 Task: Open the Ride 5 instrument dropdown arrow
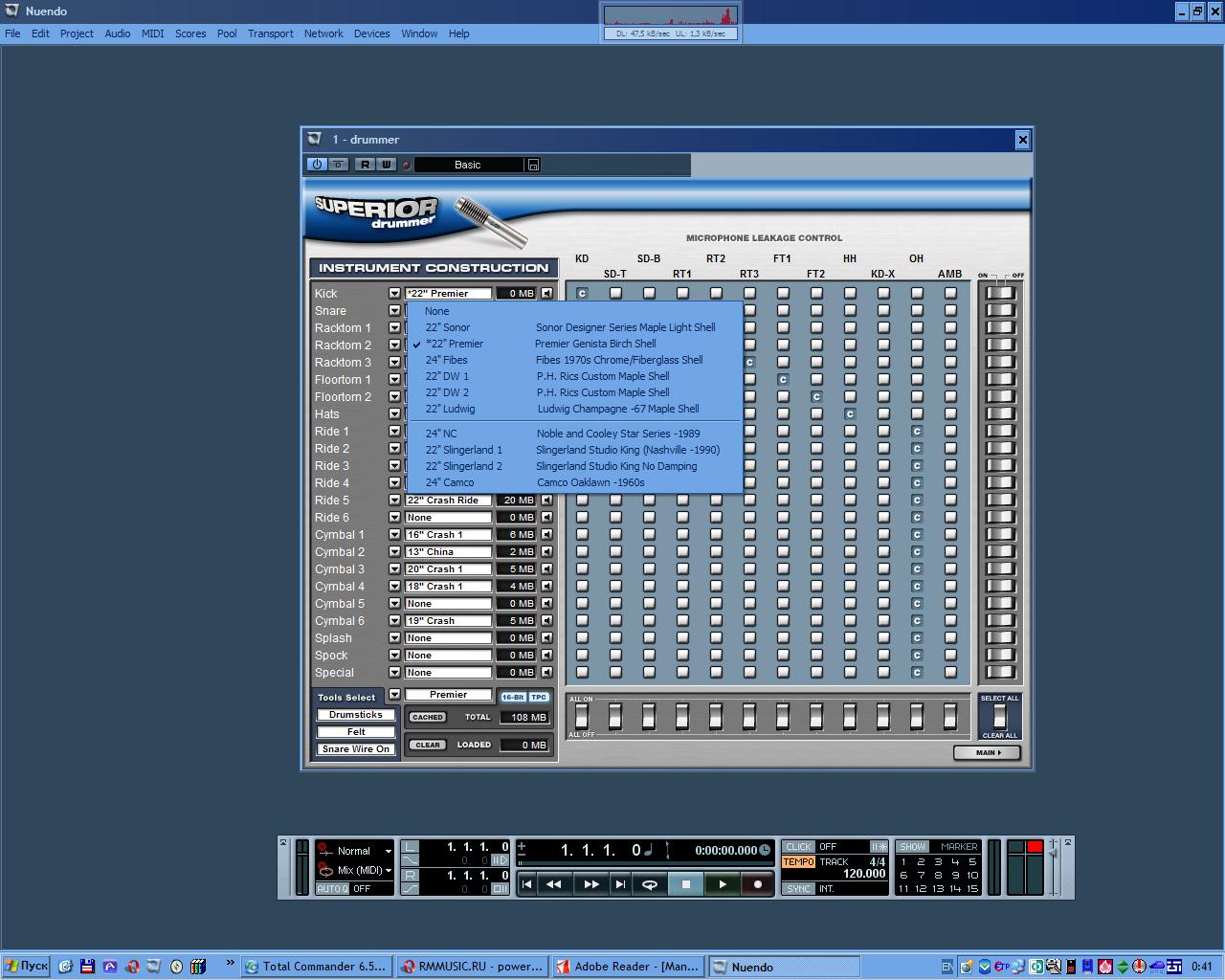(x=394, y=501)
